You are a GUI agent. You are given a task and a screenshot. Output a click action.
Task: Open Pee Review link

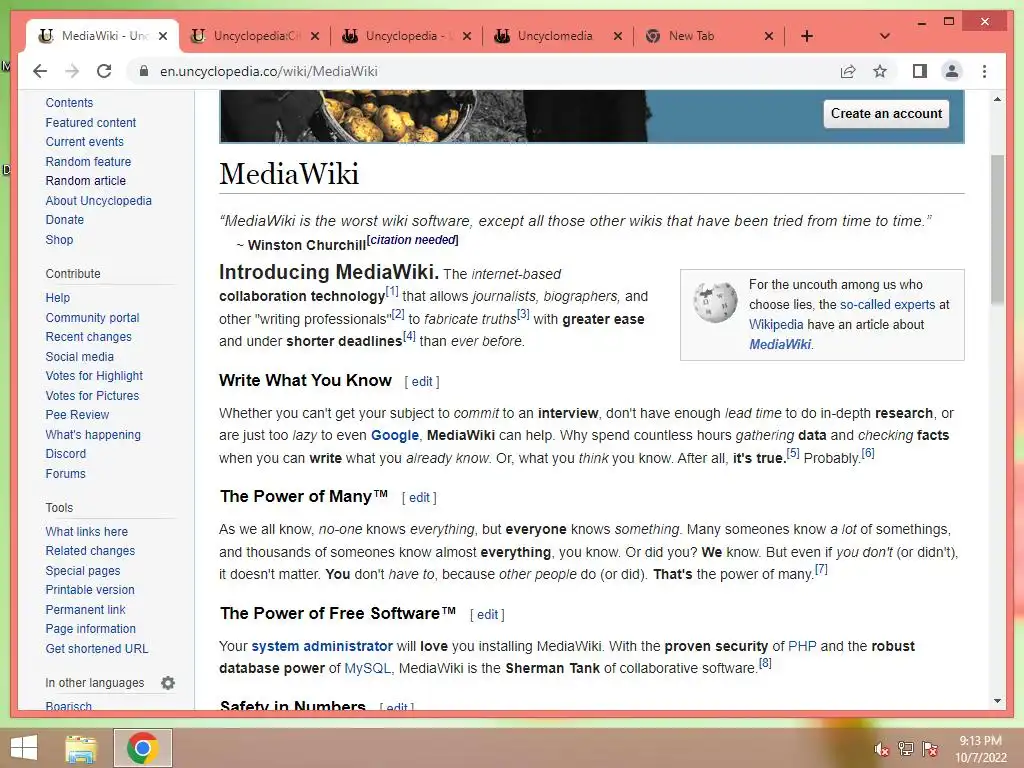77,415
